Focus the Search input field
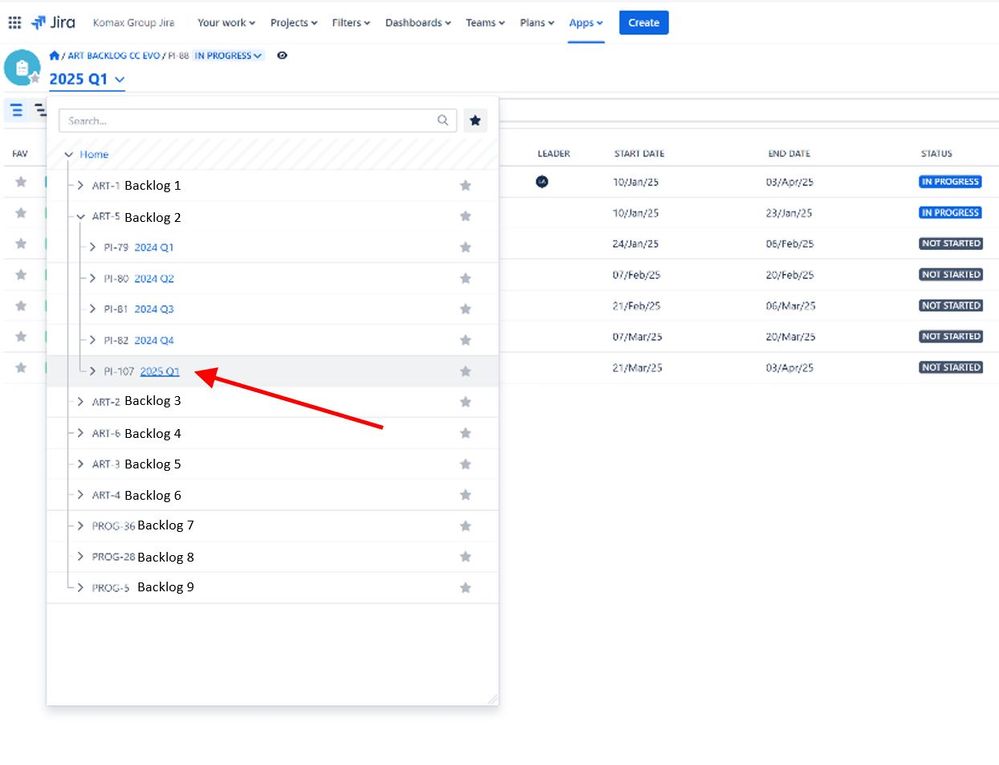 click(257, 120)
